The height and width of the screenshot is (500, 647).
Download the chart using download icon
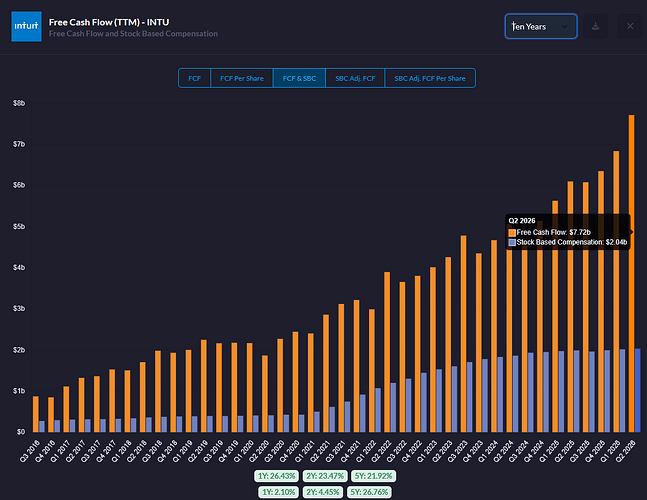595,26
